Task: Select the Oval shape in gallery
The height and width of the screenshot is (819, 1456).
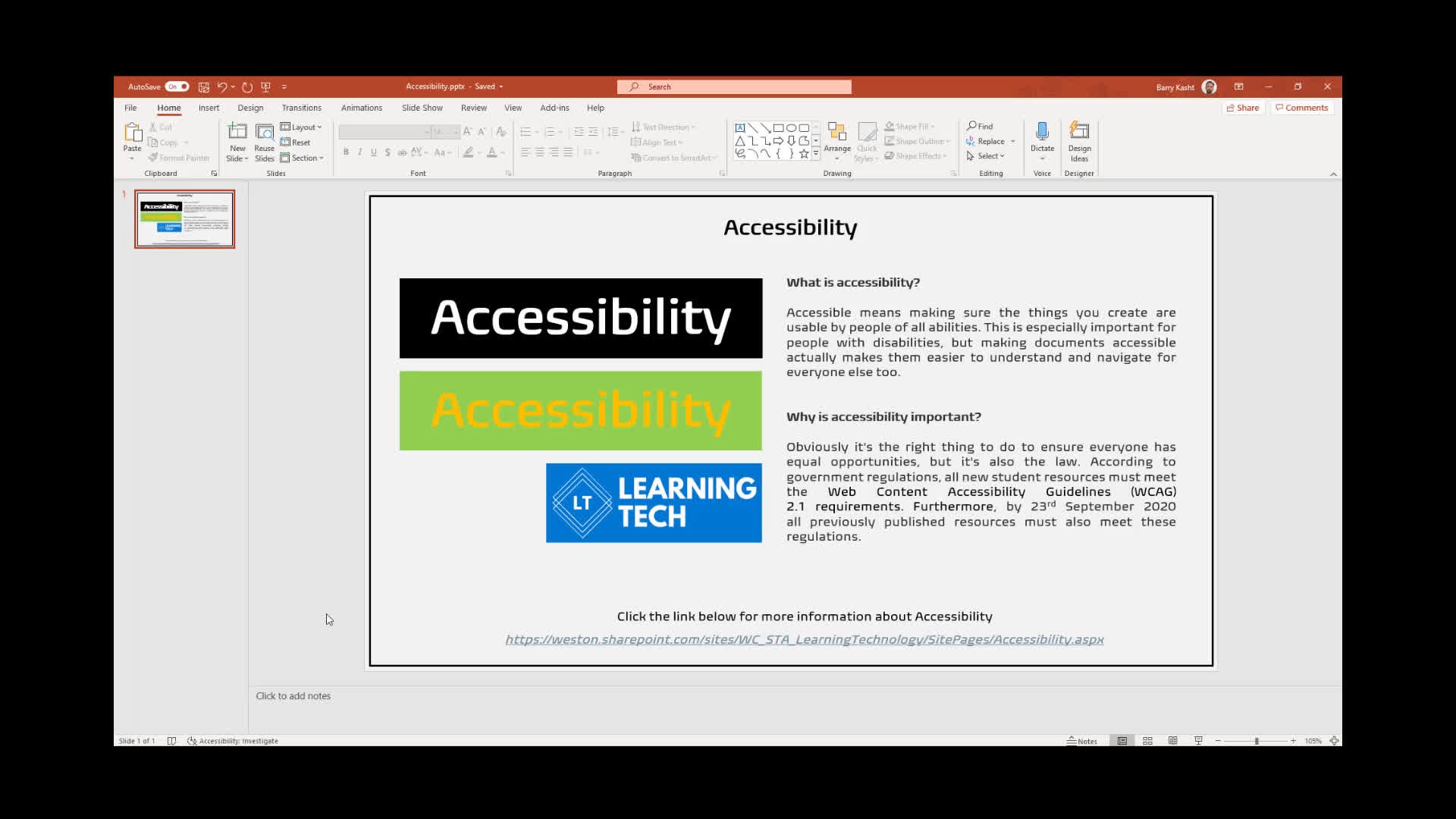Action: [x=791, y=127]
